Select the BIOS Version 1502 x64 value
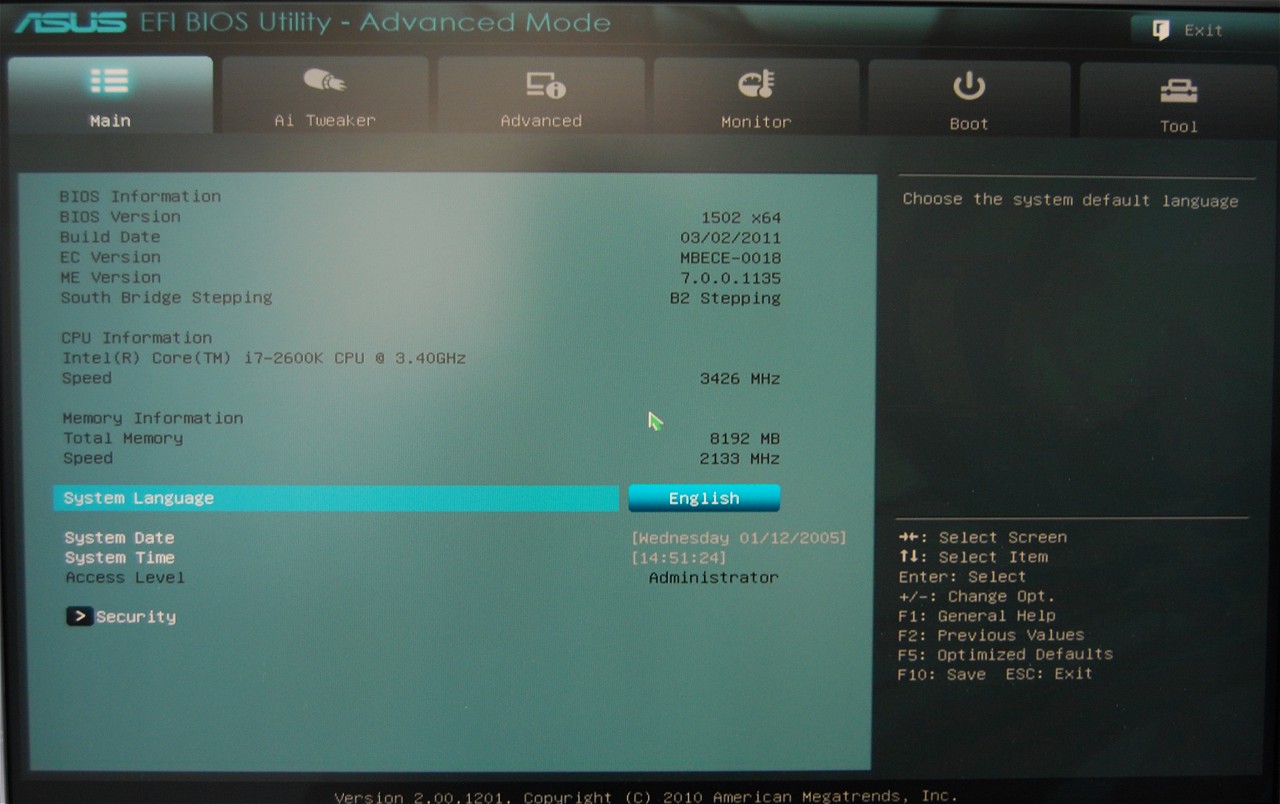Viewport: 1280px width, 804px height. pos(740,218)
